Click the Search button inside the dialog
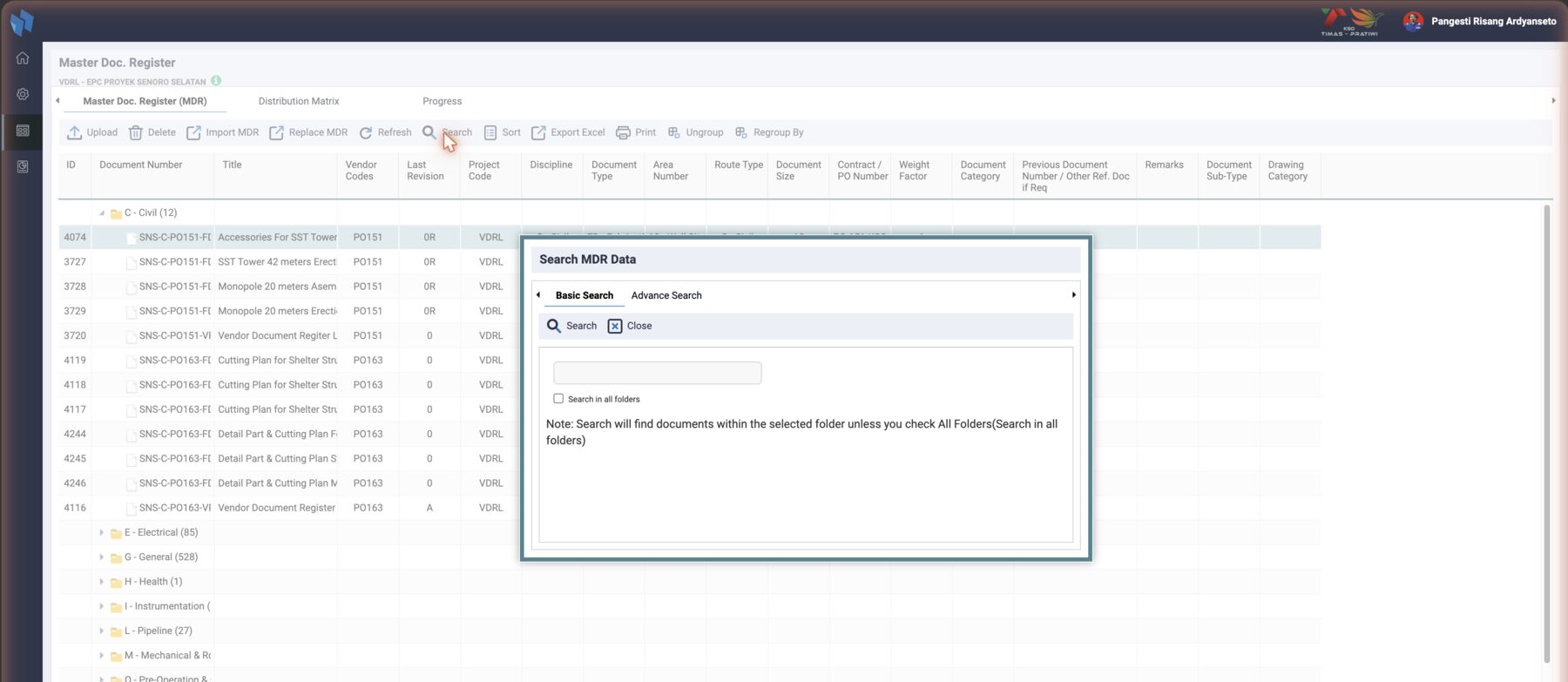This screenshot has height=682, width=1568. (x=571, y=326)
